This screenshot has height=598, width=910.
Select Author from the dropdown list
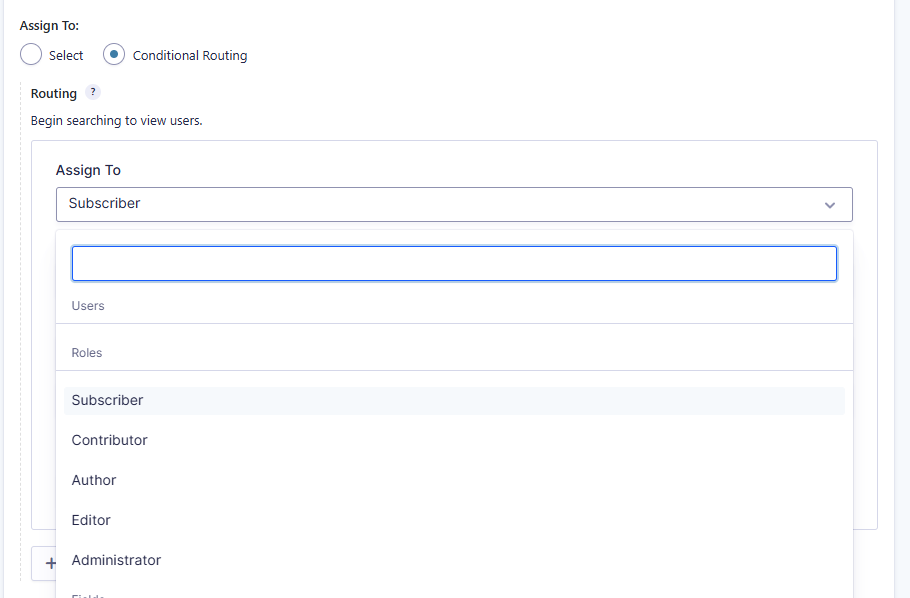[94, 480]
